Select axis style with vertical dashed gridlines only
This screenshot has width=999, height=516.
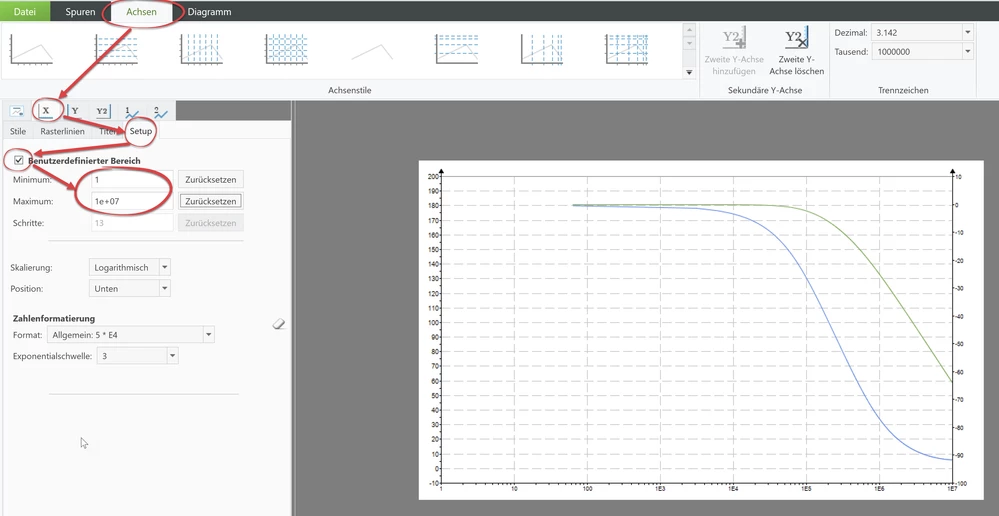202,50
